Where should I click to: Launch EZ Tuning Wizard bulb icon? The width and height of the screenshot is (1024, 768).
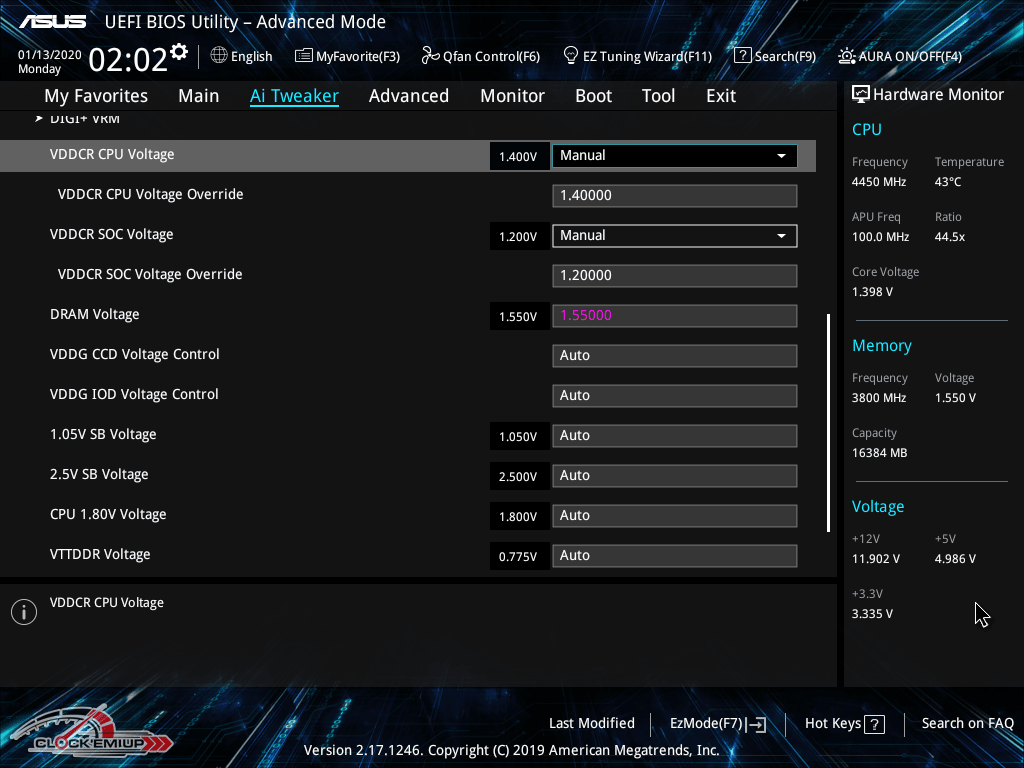click(571, 56)
